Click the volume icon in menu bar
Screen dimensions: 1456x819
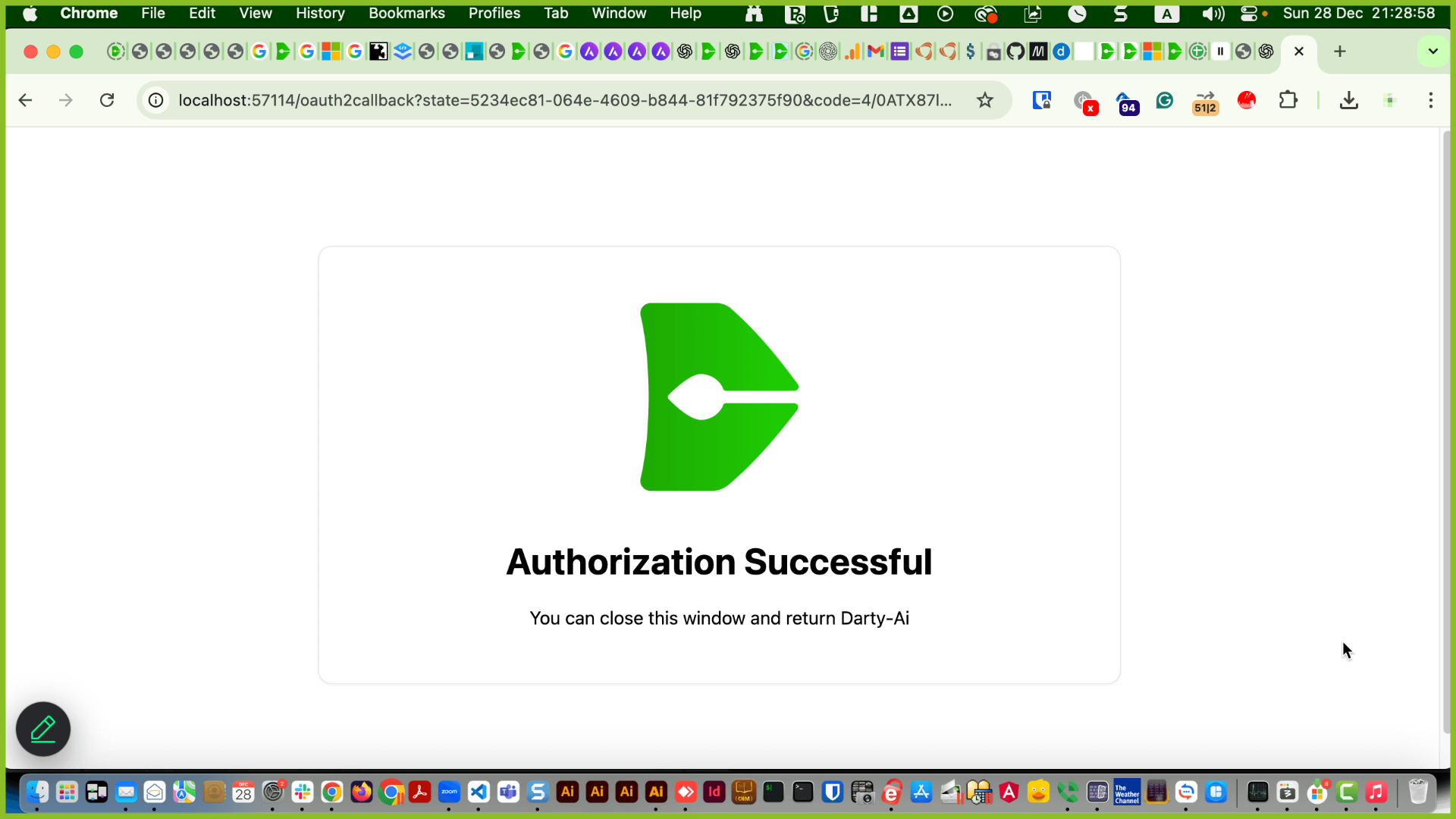point(1213,14)
